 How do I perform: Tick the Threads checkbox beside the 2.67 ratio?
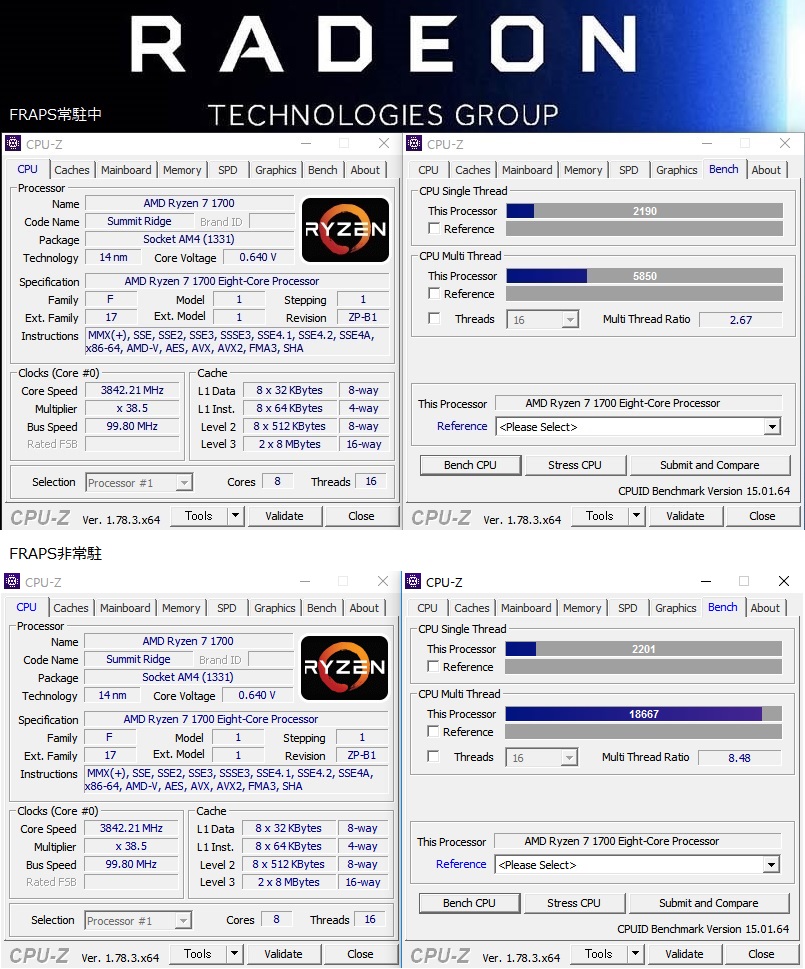pyautogui.click(x=434, y=319)
